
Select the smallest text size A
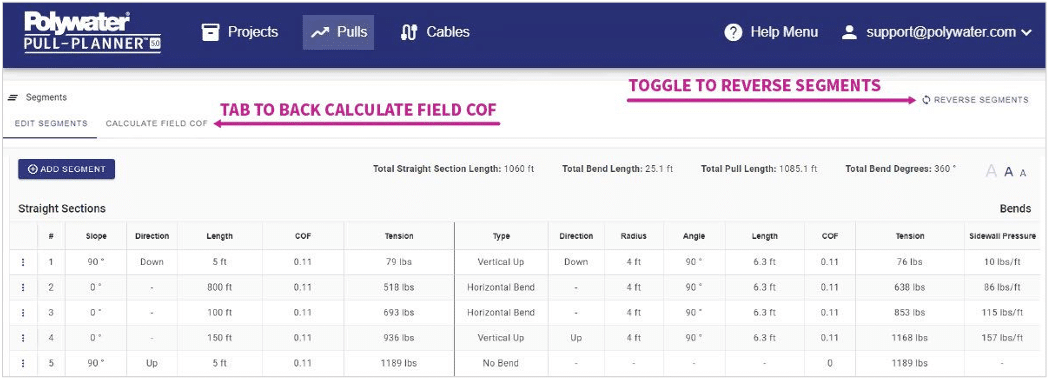point(1023,173)
